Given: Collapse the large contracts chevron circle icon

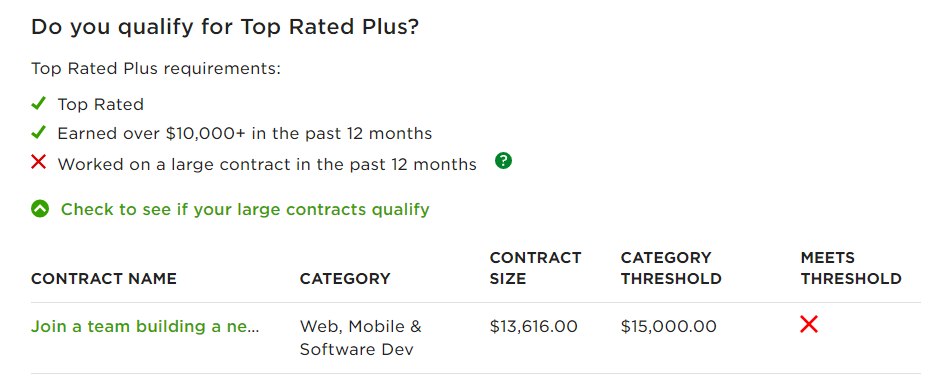Looking at the screenshot, I should [x=40, y=209].
